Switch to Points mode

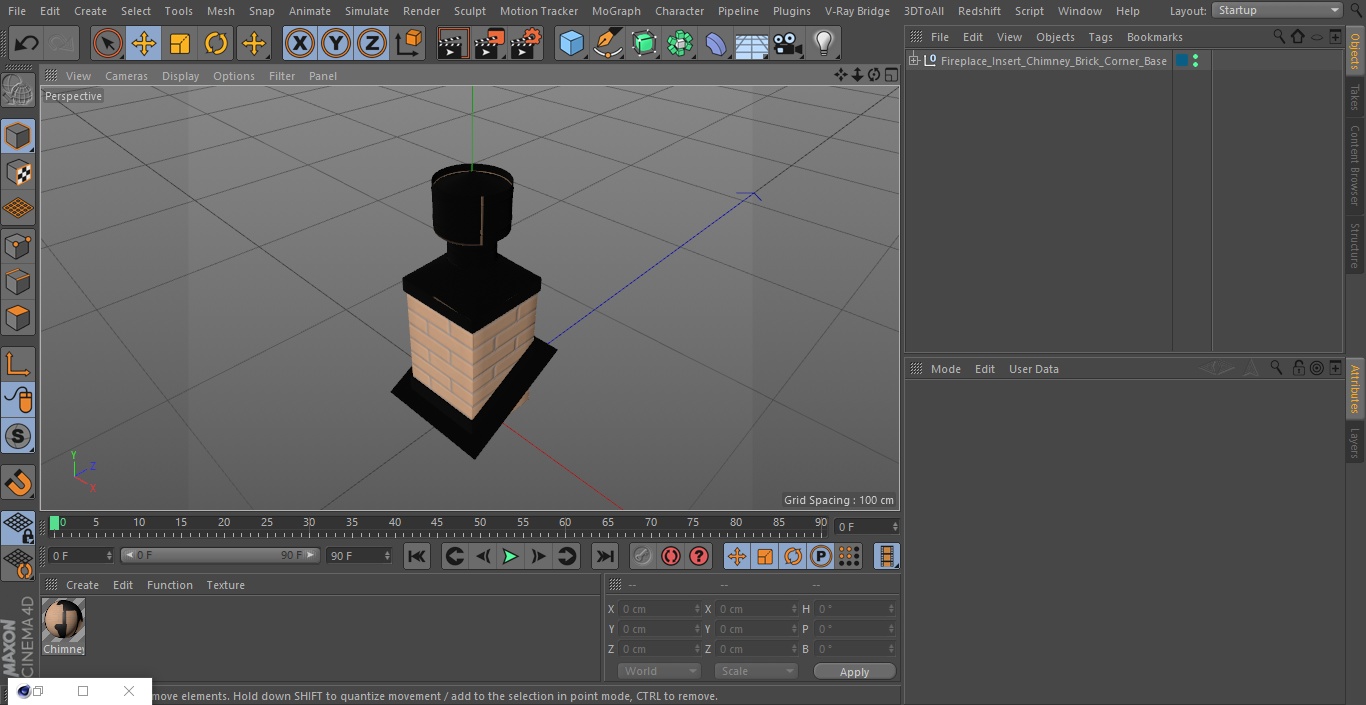coord(18,245)
